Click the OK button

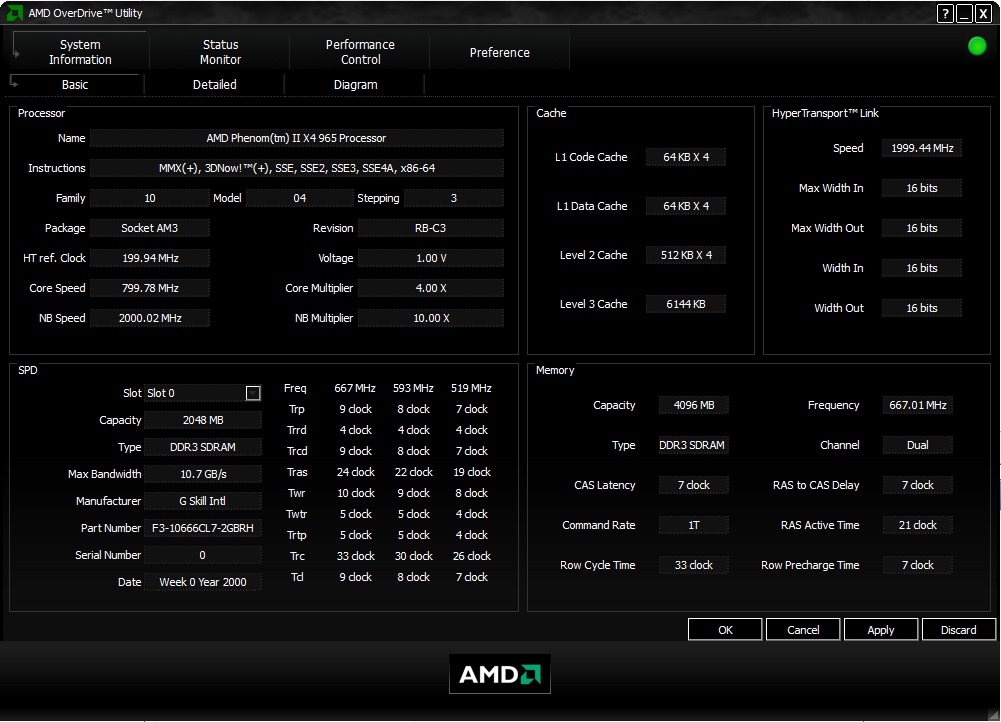click(x=725, y=630)
